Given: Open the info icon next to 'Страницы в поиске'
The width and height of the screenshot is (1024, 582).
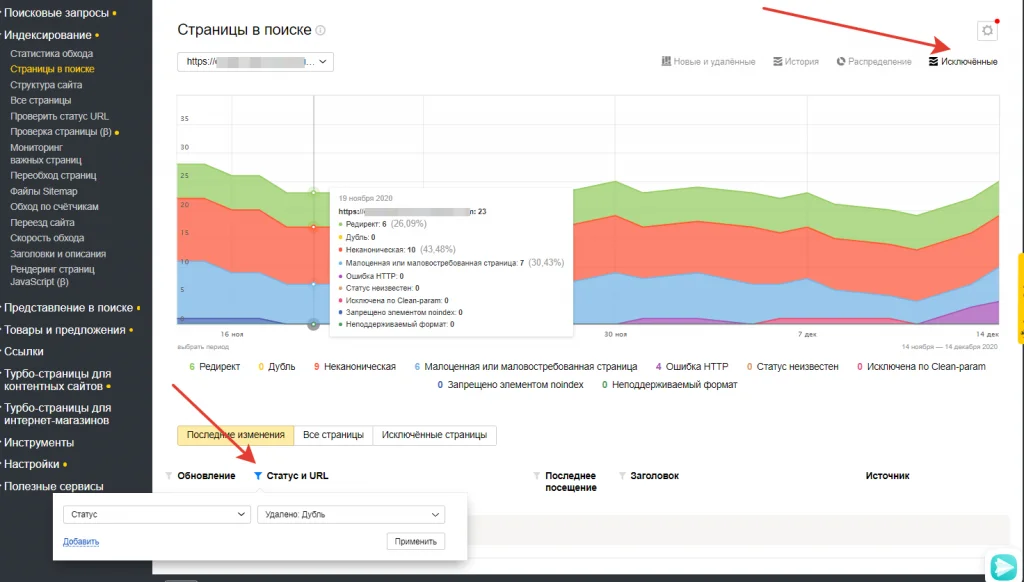Looking at the screenshot, I should [318, 28].
